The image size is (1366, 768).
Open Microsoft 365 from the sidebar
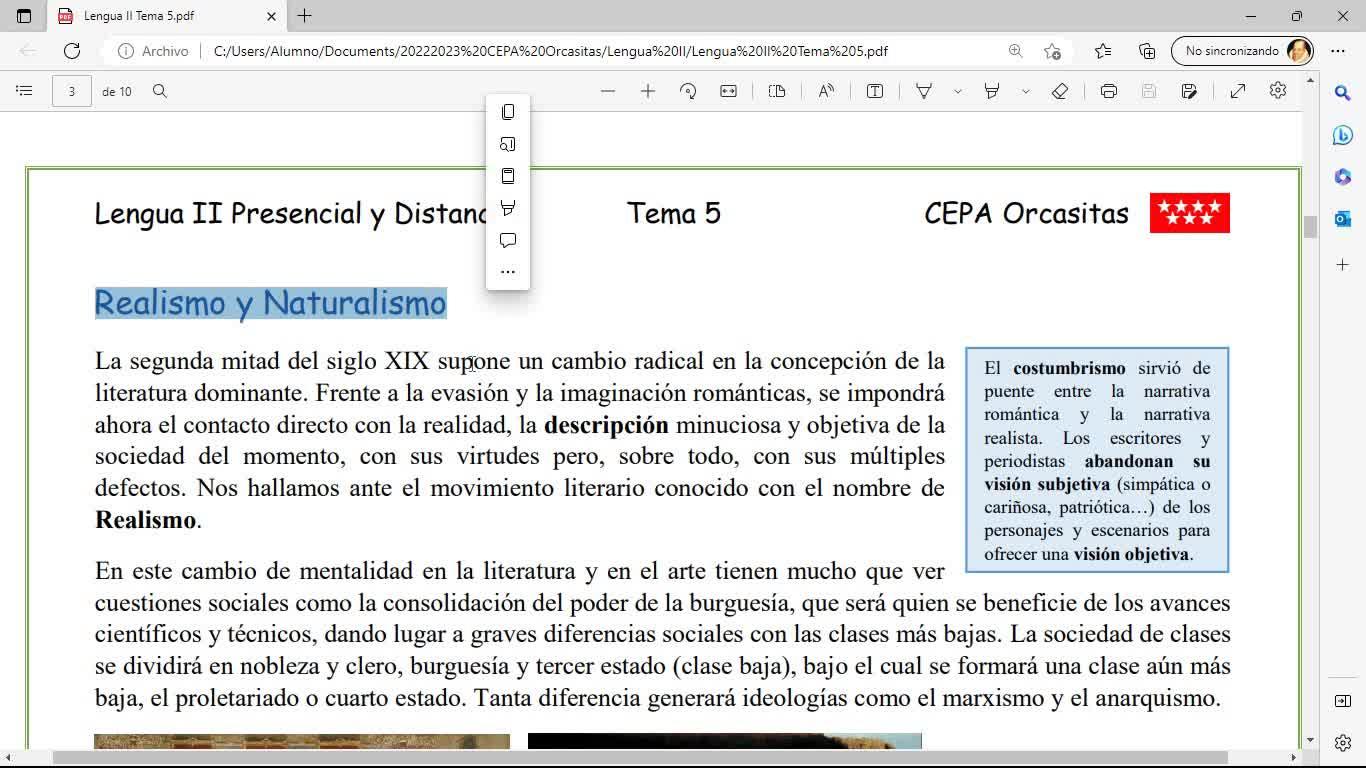coord(1343,177)
